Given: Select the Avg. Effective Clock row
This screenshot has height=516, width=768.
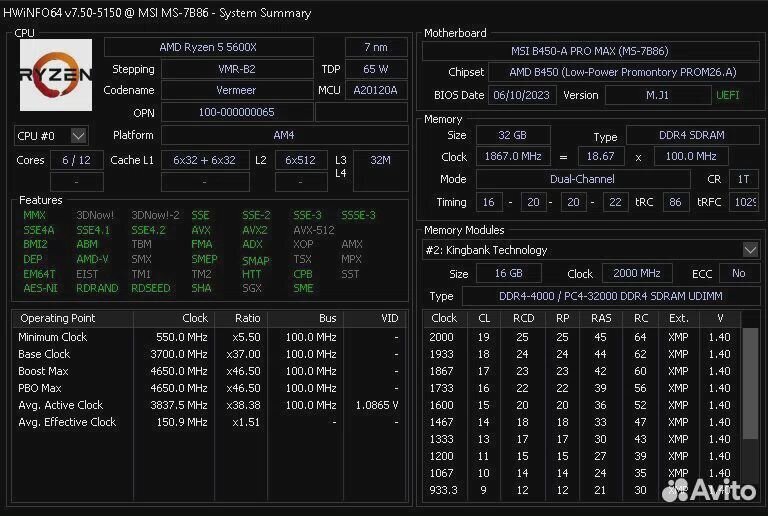Looking at the screenshot, I should pos(209,422).
